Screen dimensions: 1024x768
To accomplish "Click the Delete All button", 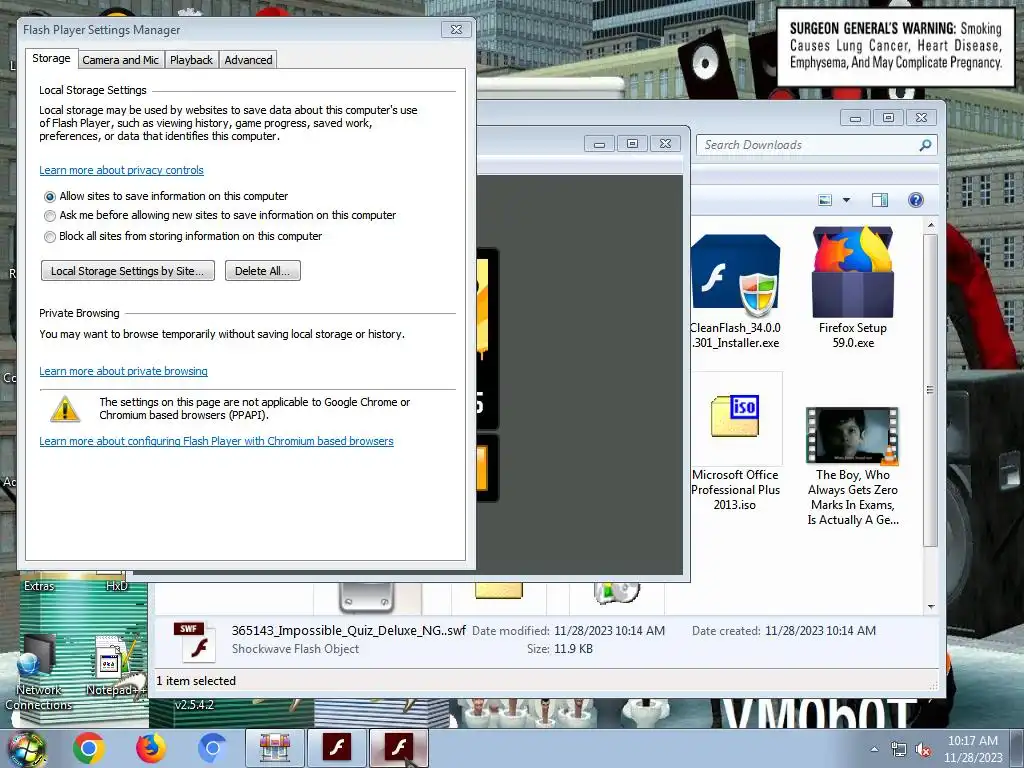I will [x=263, y=271].
